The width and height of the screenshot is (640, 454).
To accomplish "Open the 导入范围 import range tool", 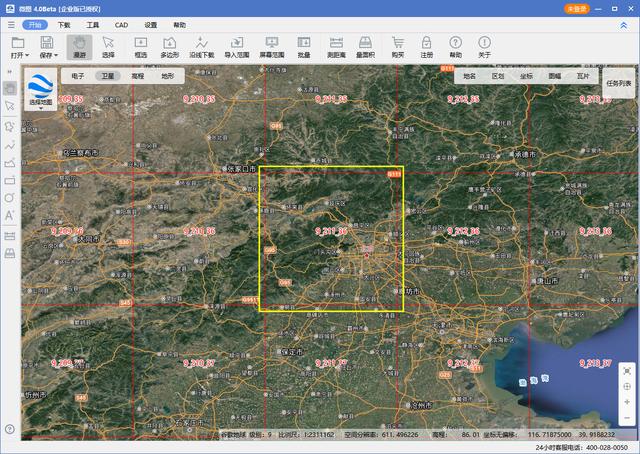I will pyautogui.click(x=237, y=46).
